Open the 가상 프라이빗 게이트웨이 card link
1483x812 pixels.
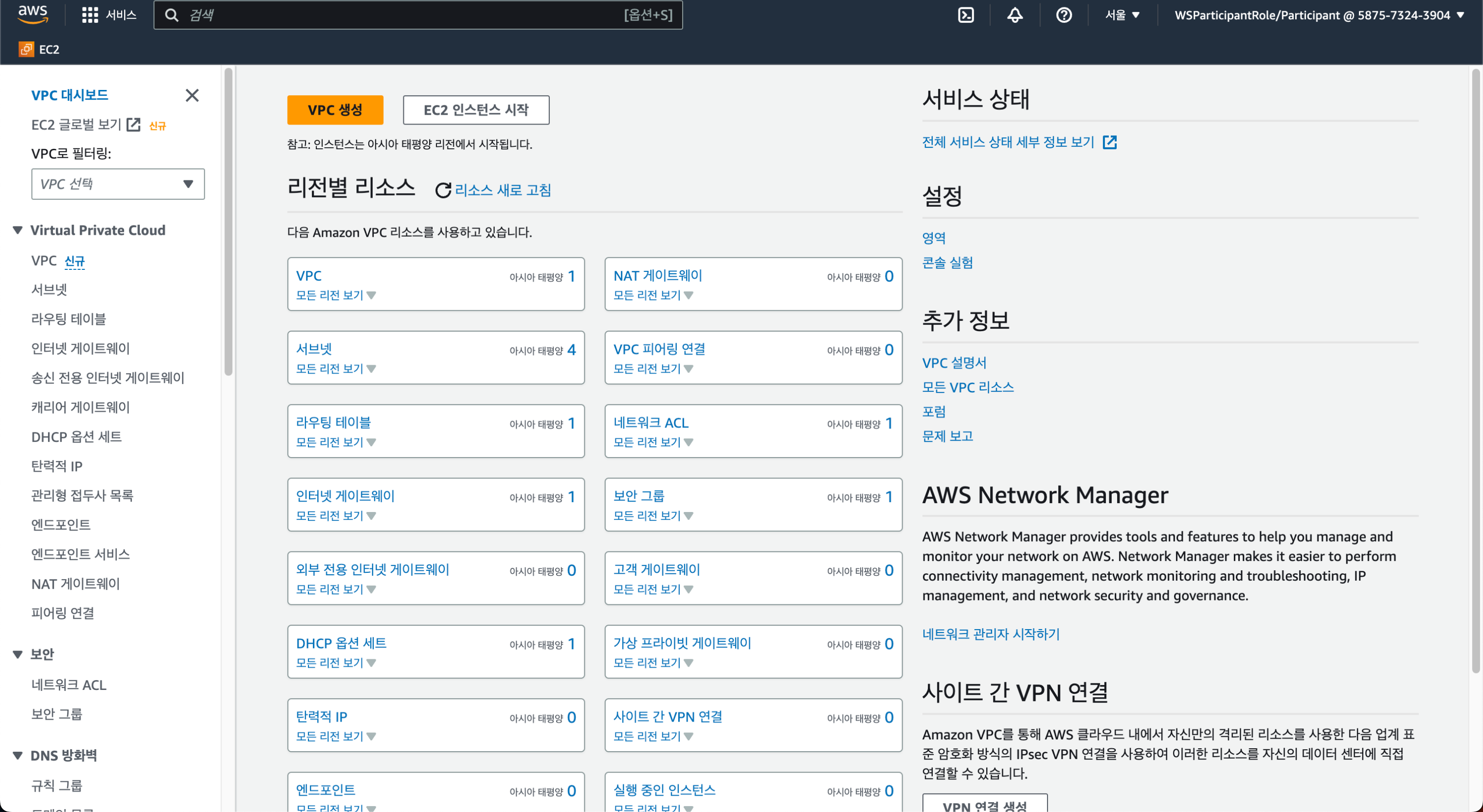(x=682, y=644)
